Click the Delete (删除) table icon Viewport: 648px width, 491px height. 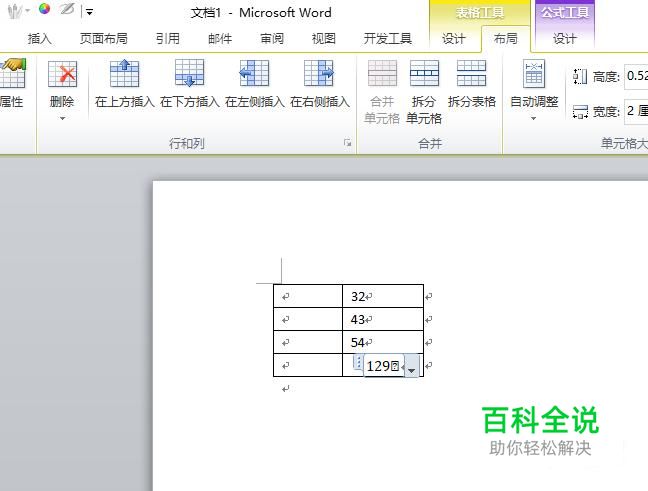pos(62,74)
